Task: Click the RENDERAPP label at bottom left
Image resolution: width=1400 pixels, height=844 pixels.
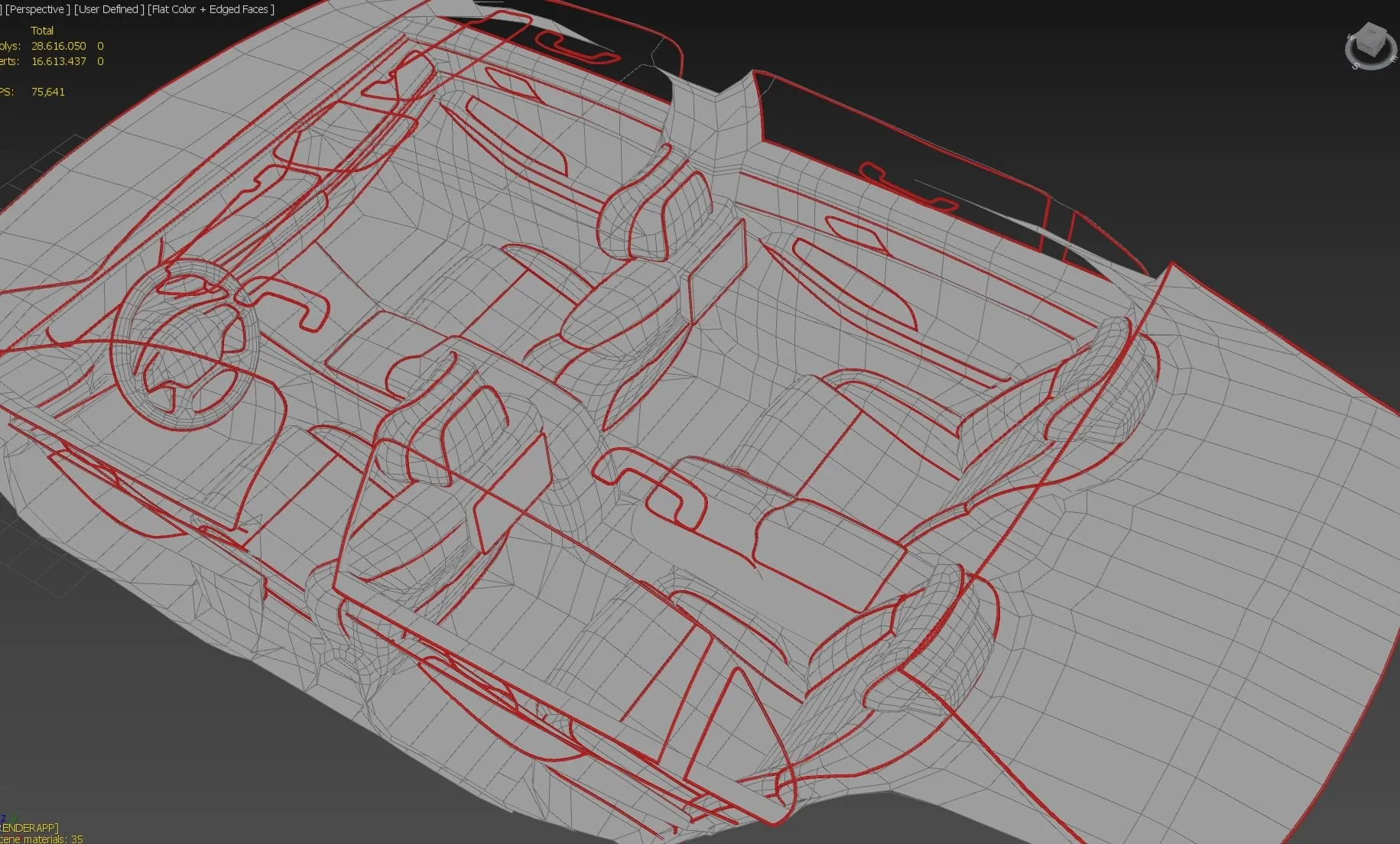Action: tap(29, 828)
